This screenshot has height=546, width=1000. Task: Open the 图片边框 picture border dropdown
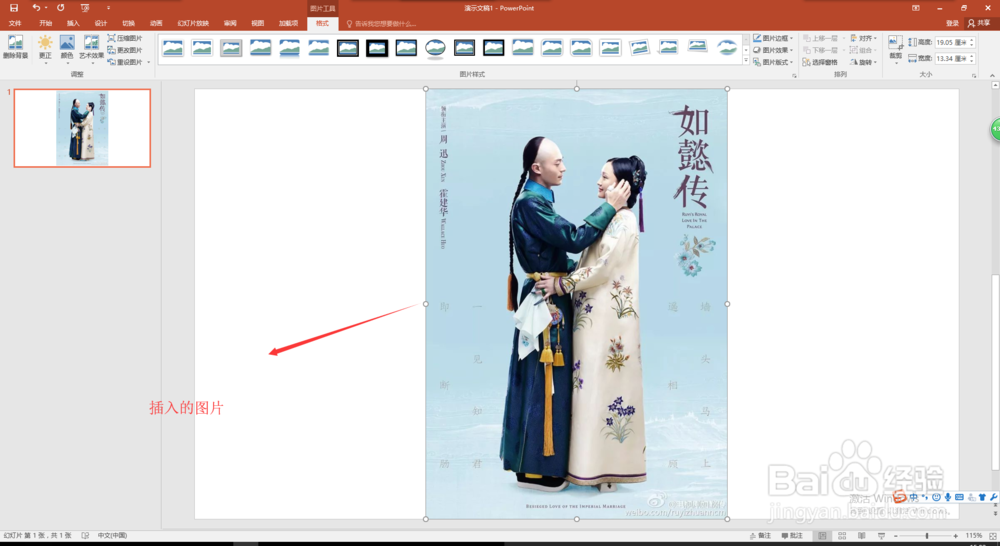[x=773, y=38]
